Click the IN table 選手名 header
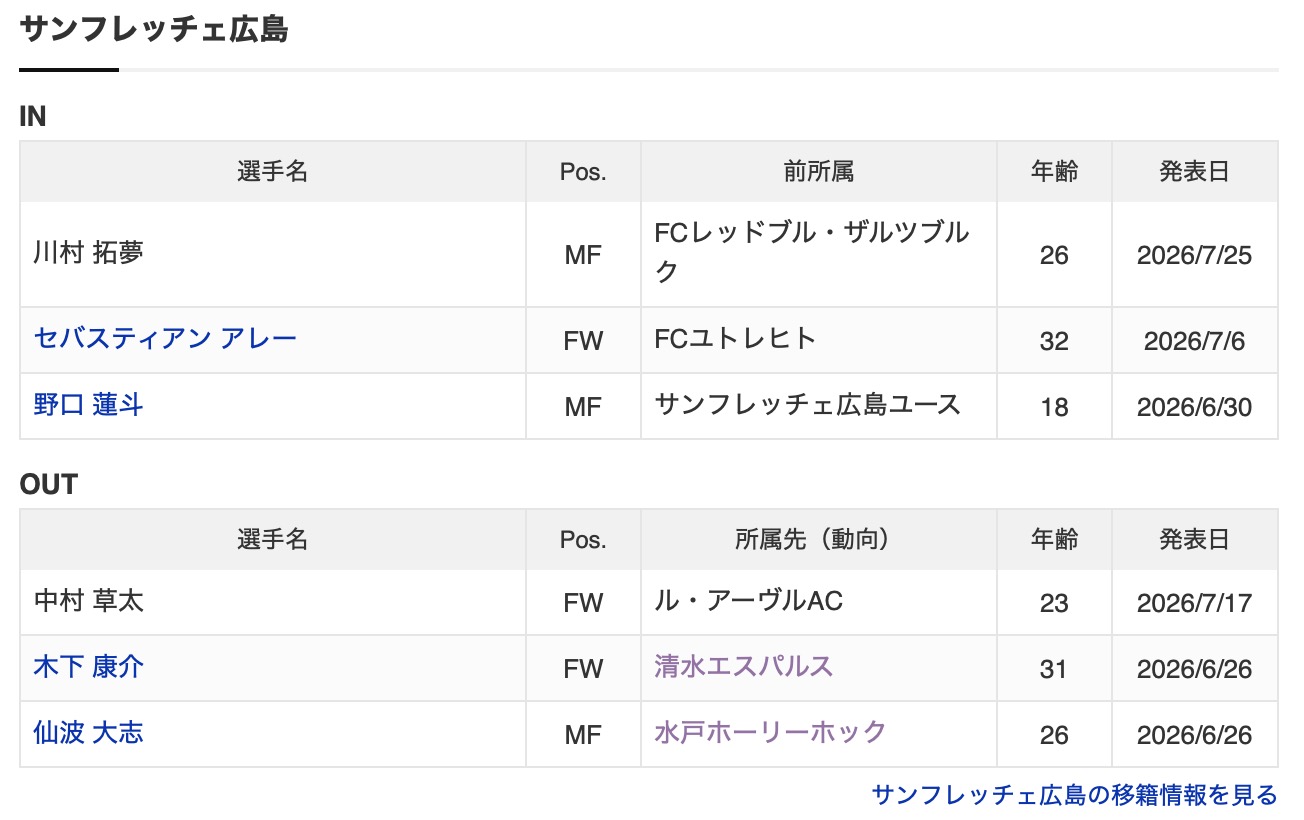1304x820 pixels. [x=273, y=172]
